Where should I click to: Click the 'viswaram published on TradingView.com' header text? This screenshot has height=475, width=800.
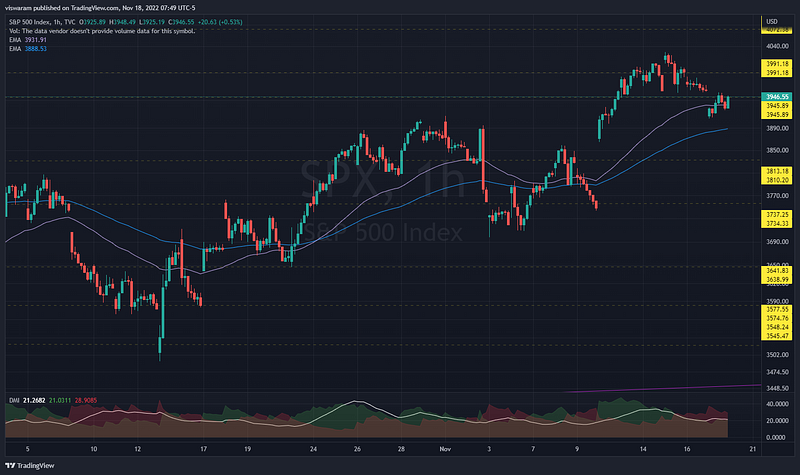click(62, 8)
